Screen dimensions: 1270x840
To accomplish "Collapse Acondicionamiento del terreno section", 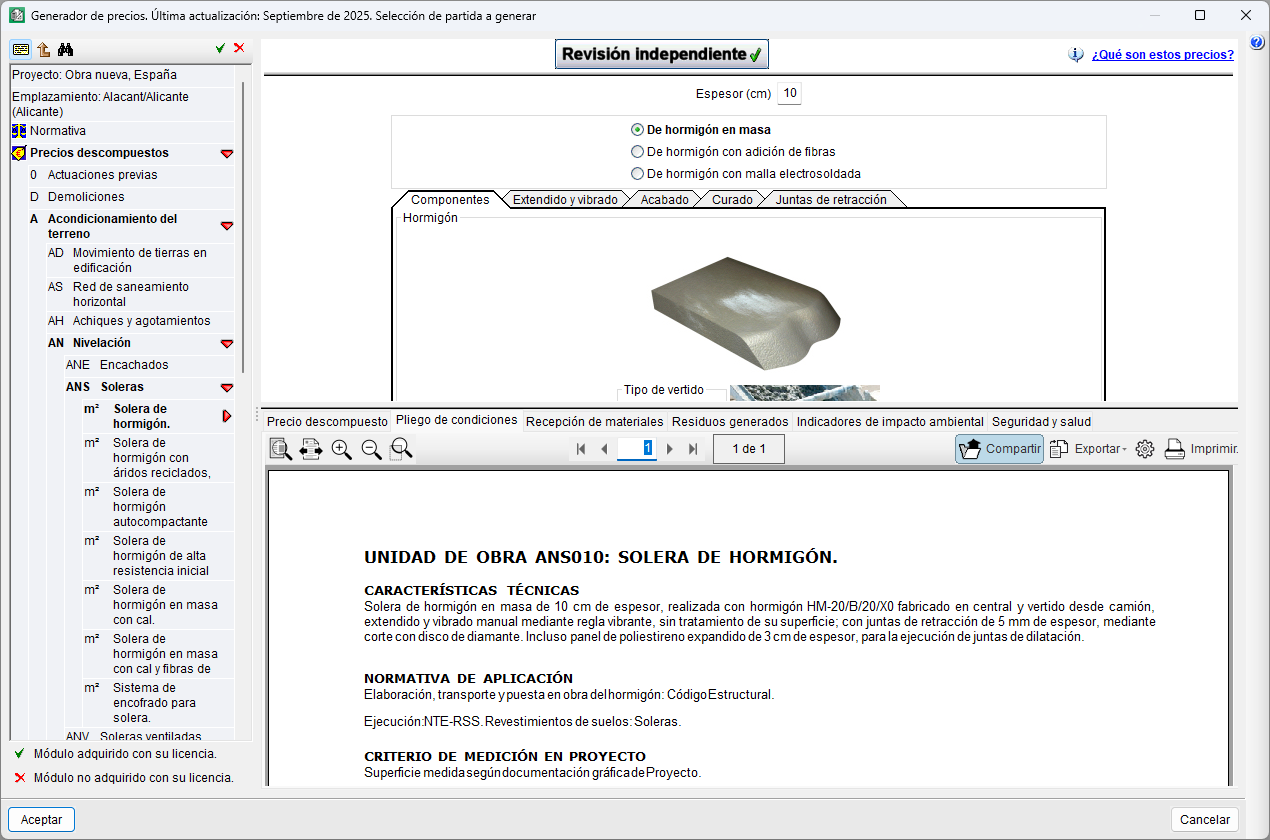I will coord(227,226).
